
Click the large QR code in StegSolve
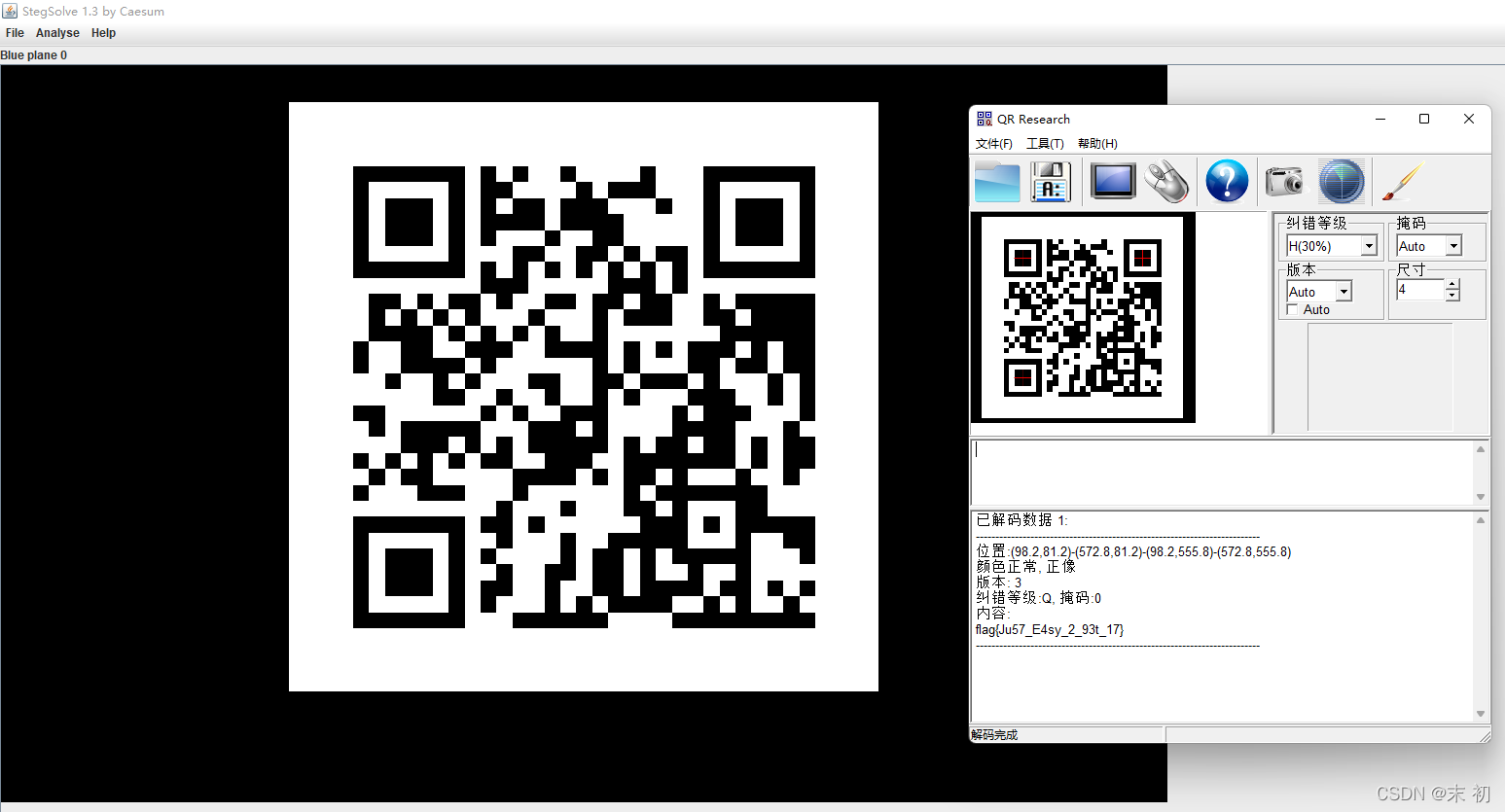coord(584,397)
